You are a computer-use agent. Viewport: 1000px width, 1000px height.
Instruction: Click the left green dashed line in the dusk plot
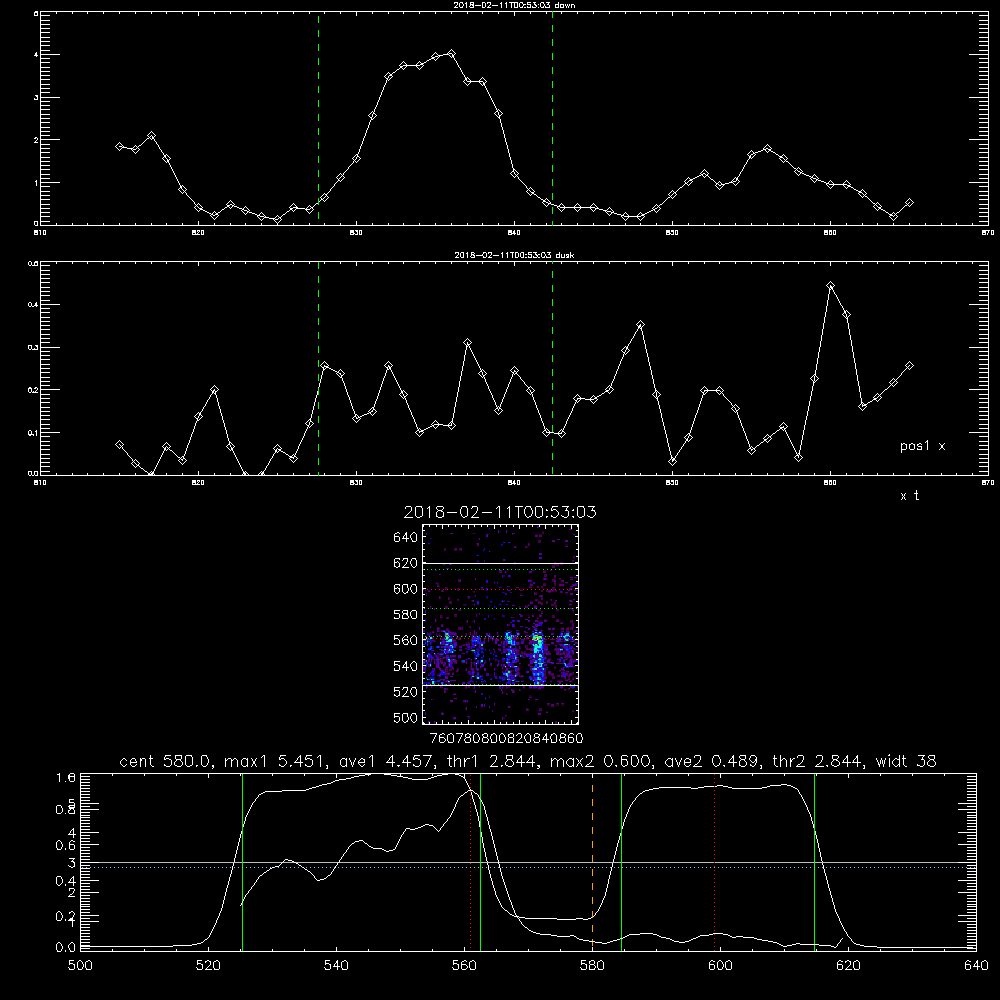click(x=318, y=369)
